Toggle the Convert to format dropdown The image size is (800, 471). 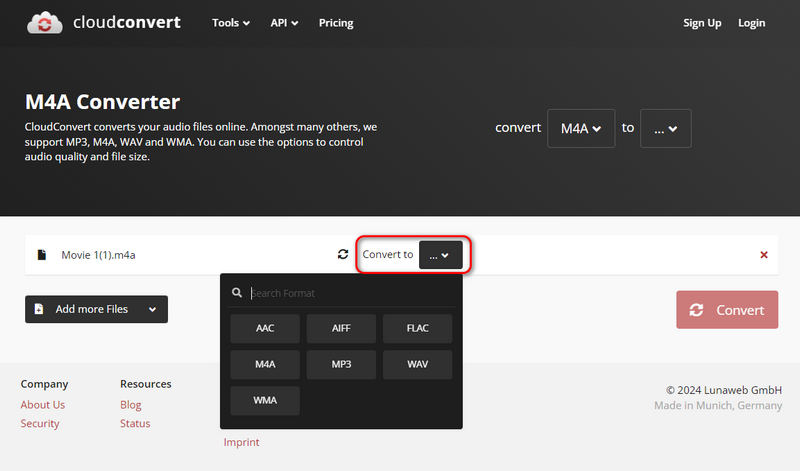pyautogui.click(x=440, y=255)
